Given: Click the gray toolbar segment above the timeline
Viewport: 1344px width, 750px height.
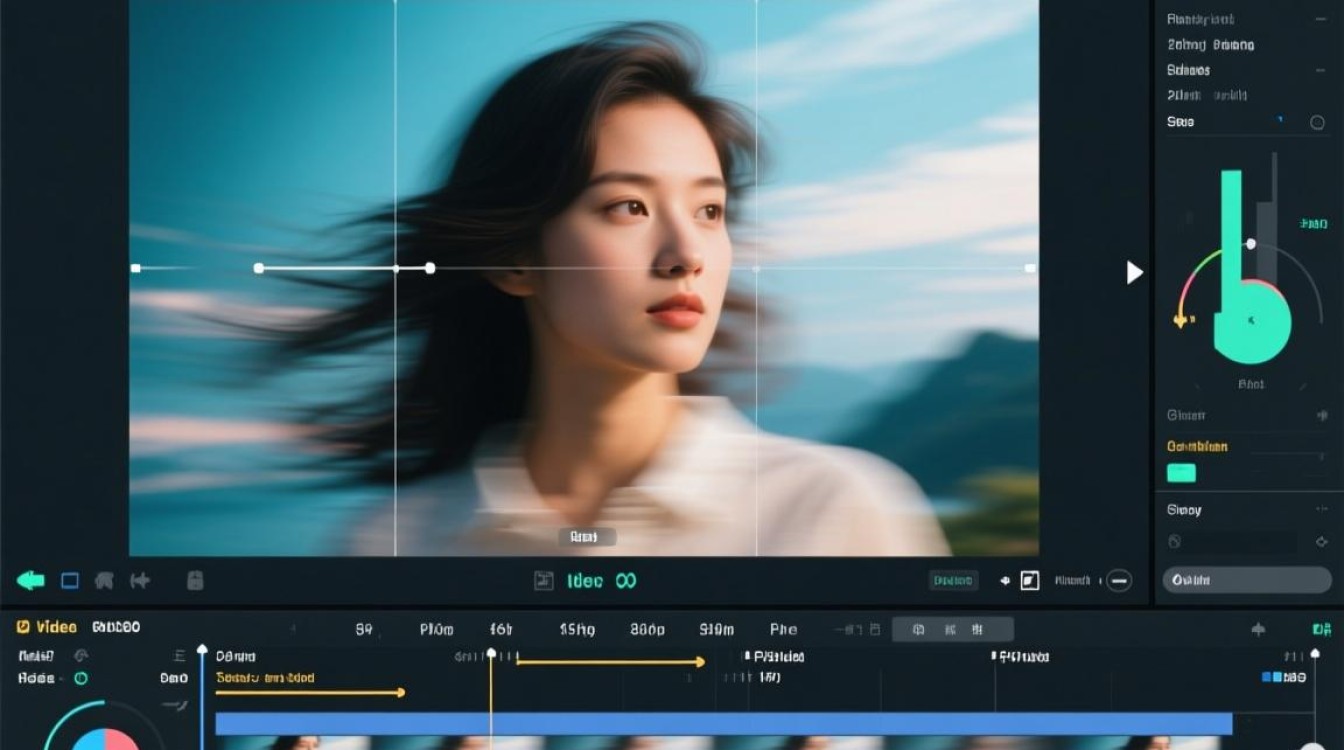Looking at the screenshot, I should coord(952,629).
